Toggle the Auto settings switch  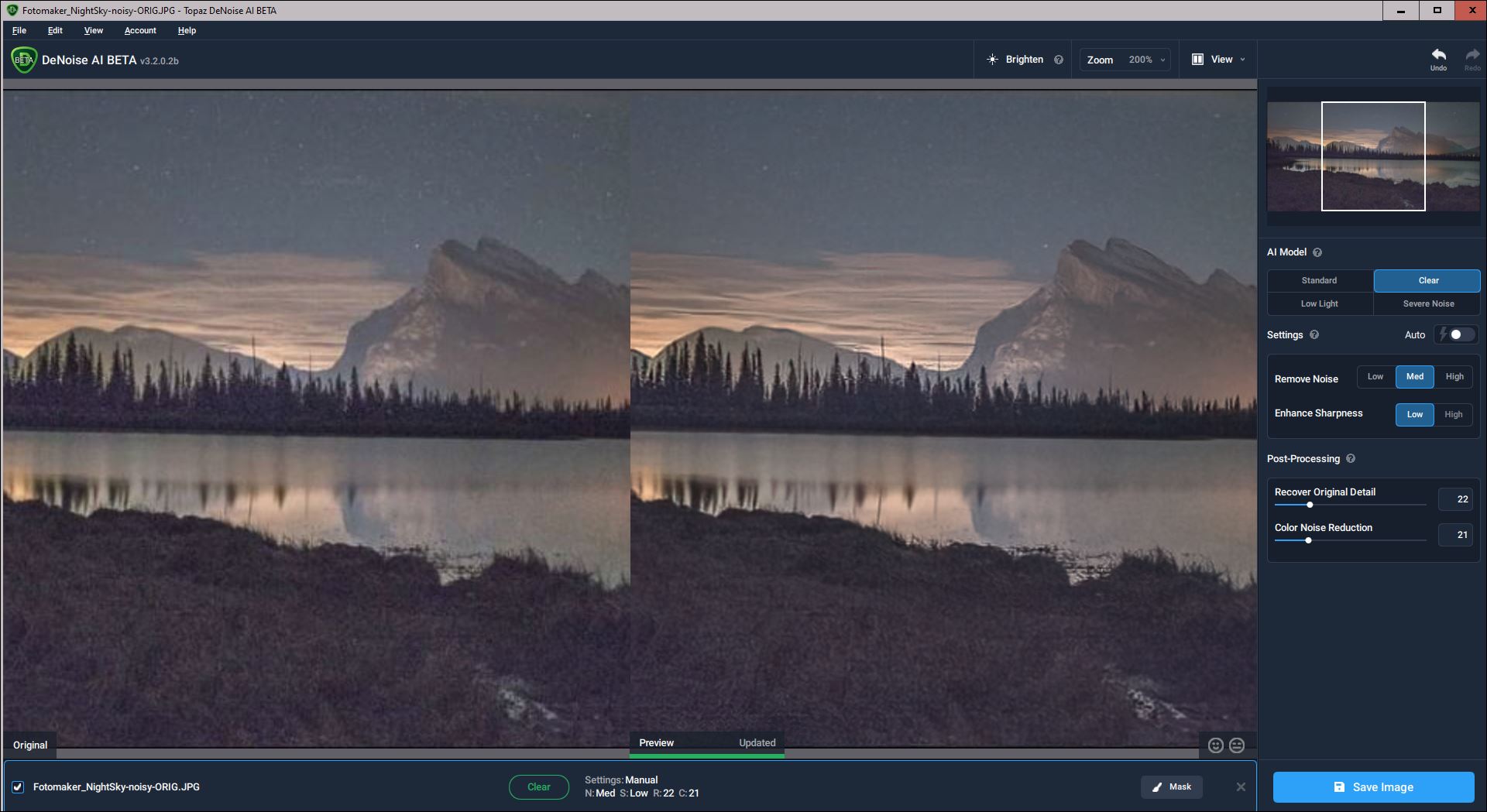pyautogui.click(x=1460, y=334)
